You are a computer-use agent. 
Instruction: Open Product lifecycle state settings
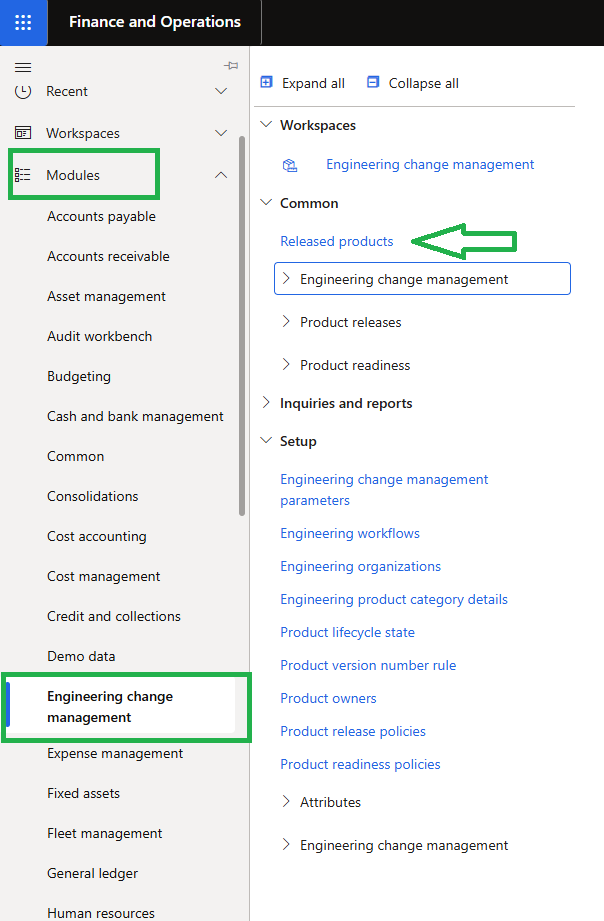click(x=347, y=632)
